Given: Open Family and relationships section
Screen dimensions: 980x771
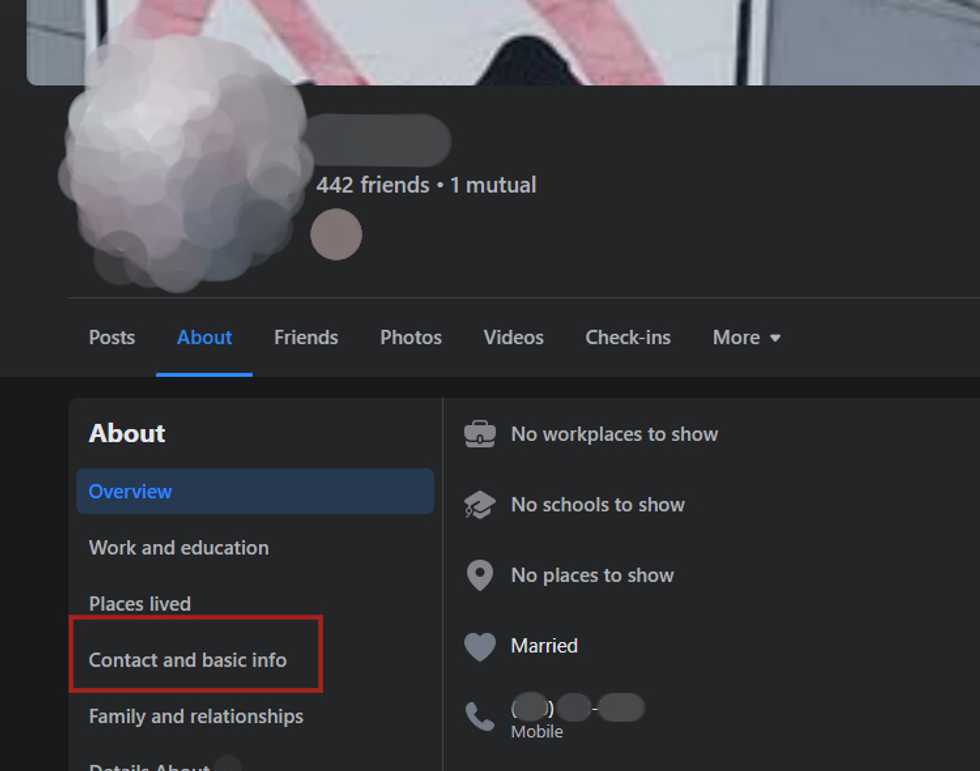Looking at the screenshot, I should click(x=196, y=716).
